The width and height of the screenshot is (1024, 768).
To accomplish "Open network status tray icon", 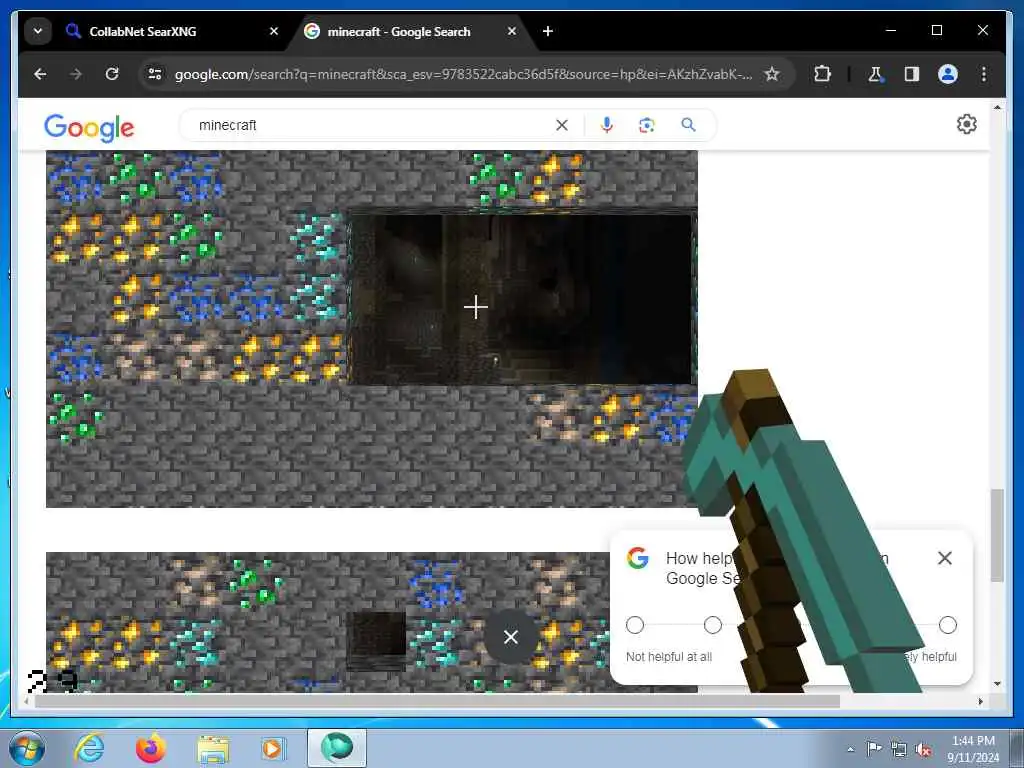I will pos(899,750).
